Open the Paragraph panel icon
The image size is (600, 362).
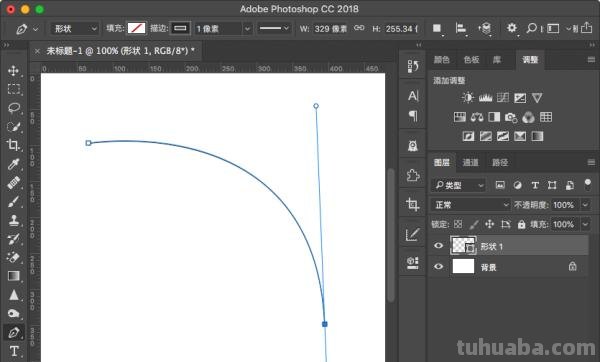click(x=413, y=116)
